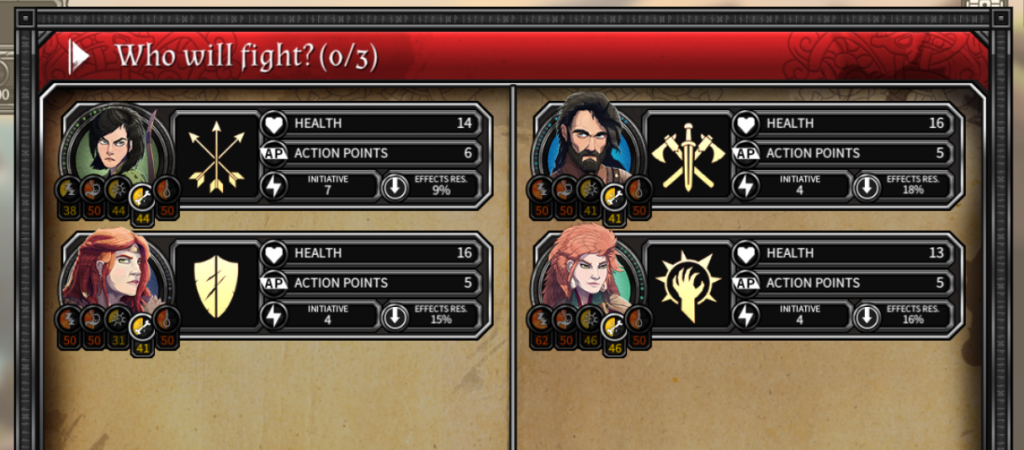Click the Health 16 bar of bearded warrior

(848, 123)
